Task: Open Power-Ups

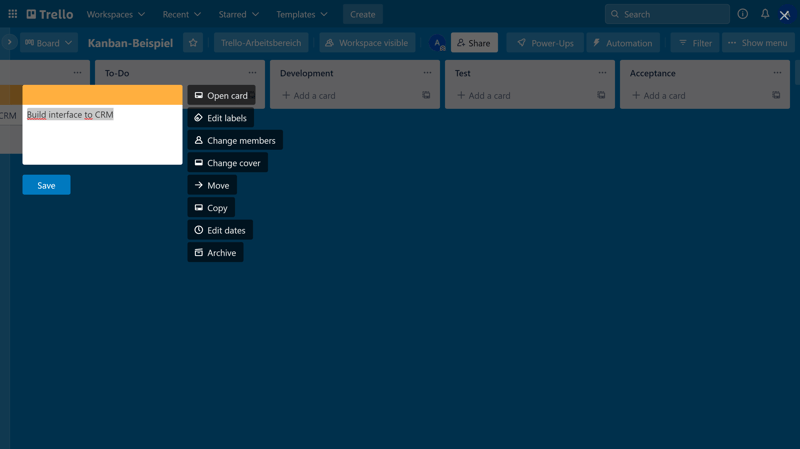Action: 545,43
